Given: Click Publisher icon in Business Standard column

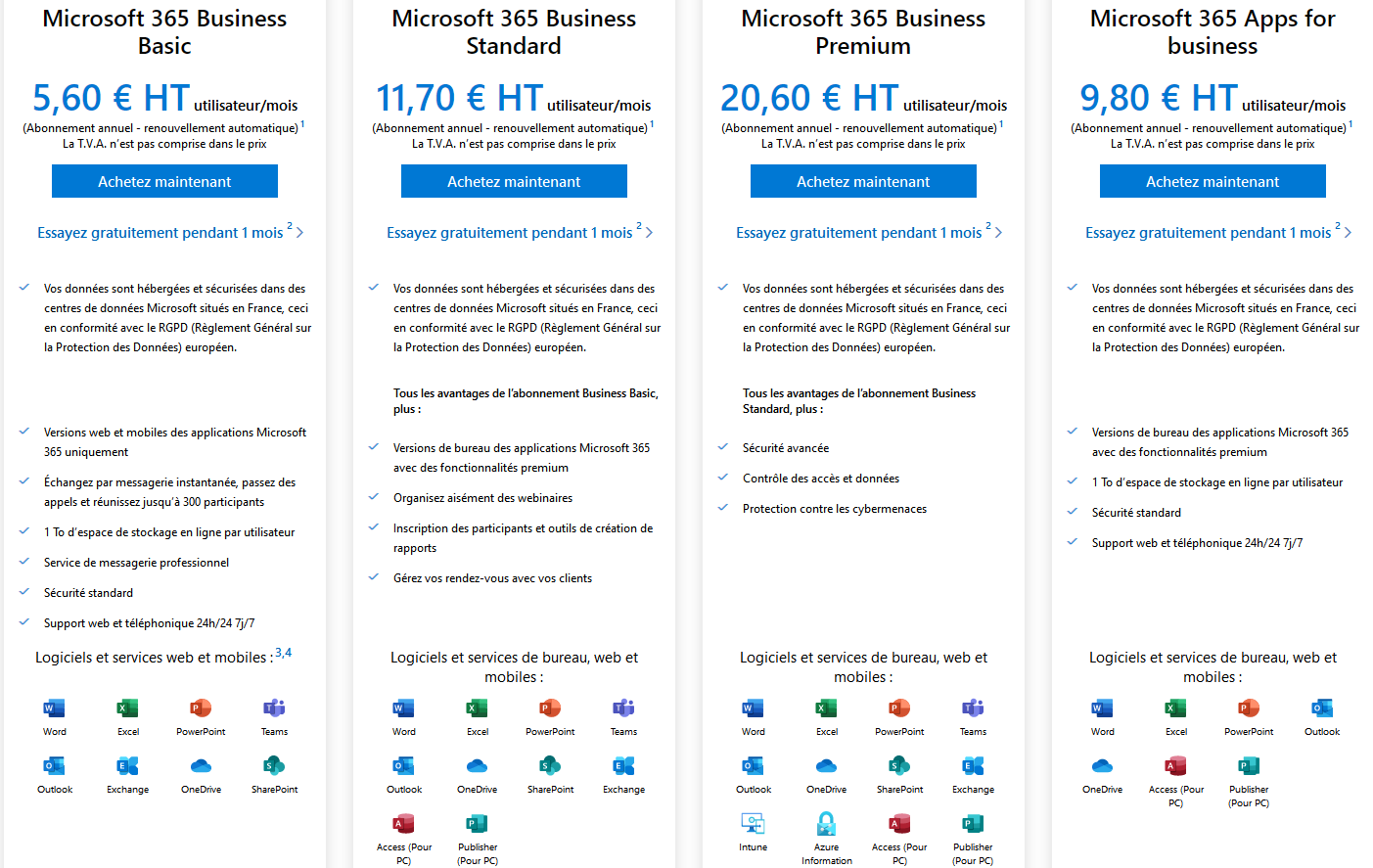Looking at the screenshot, I should tap(478, 824).
